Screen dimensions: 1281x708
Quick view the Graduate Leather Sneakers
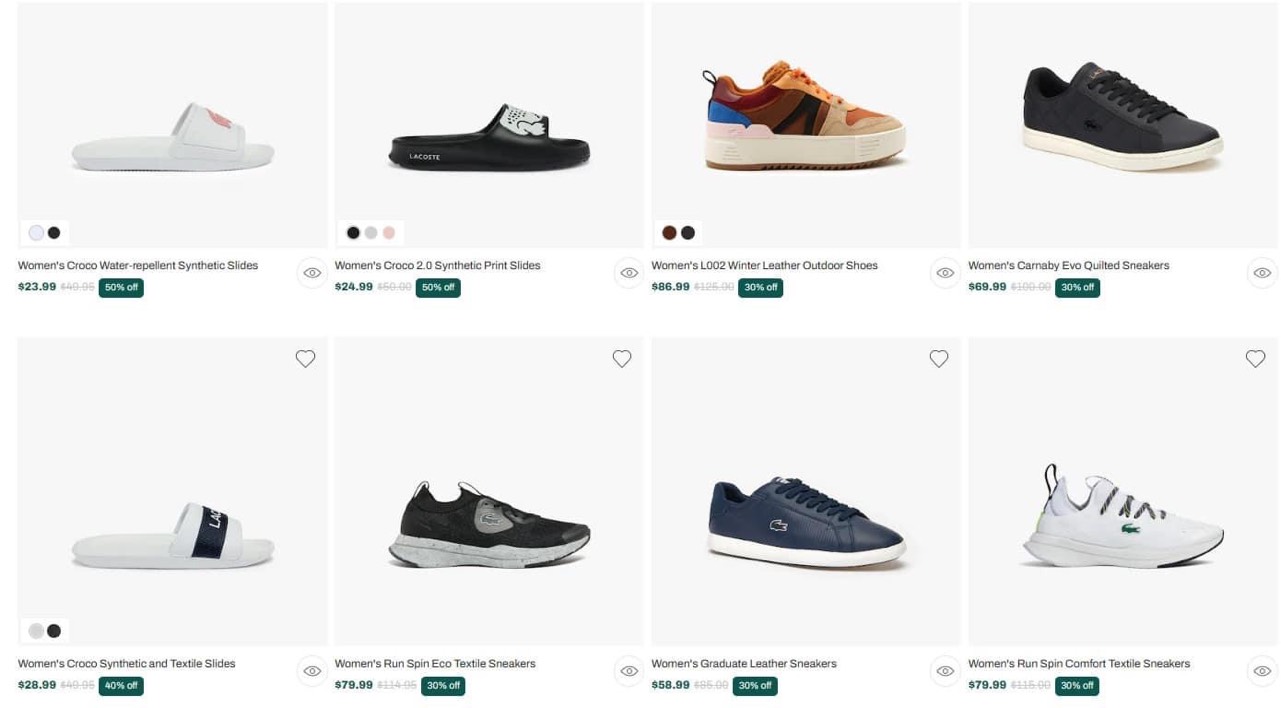pos(945,671)
